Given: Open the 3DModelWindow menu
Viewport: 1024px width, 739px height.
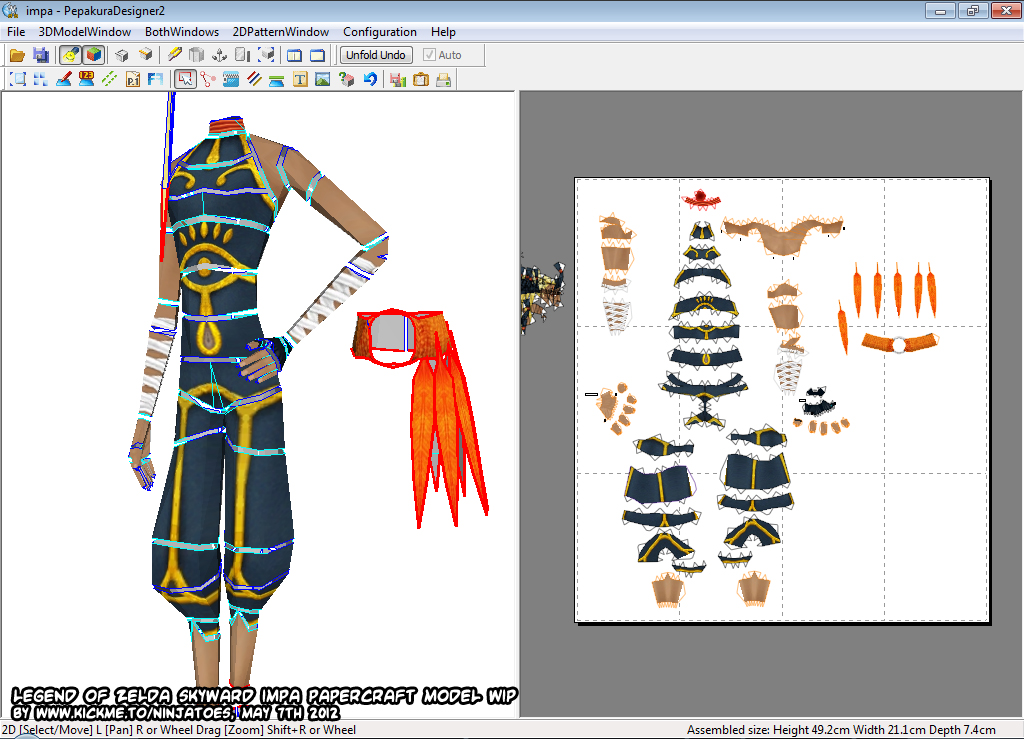Looking at the screenshot, I should 85,32.
